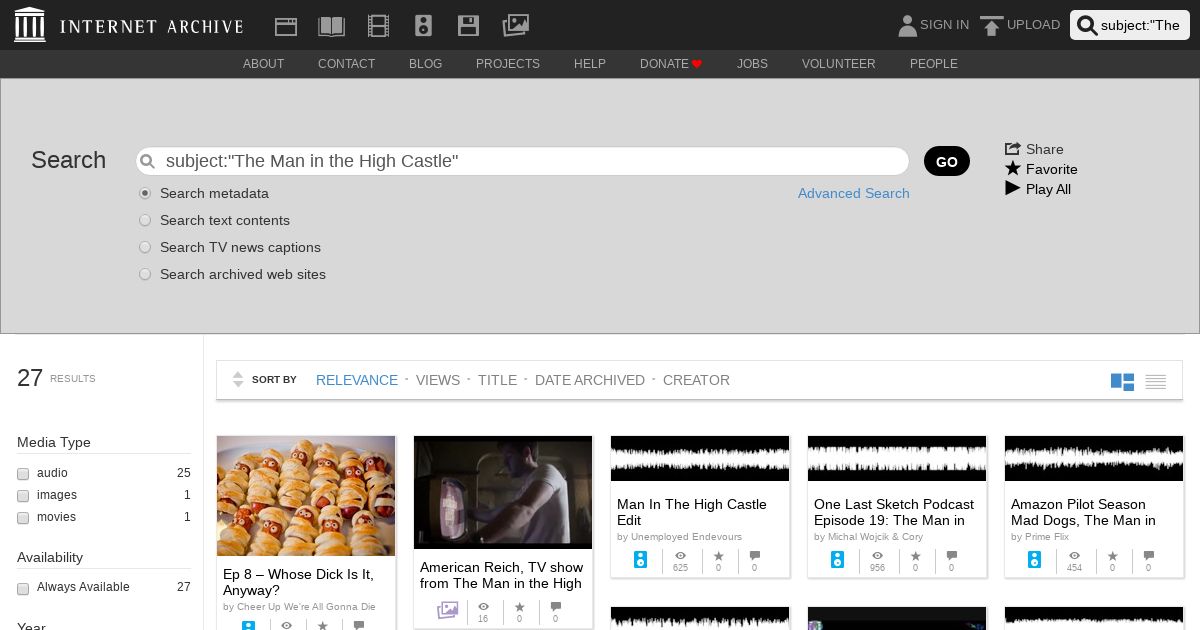This screenshot has height=630, width=1200.
Task: Open the Volunteer menu item
Action: (x=838, y=64)
